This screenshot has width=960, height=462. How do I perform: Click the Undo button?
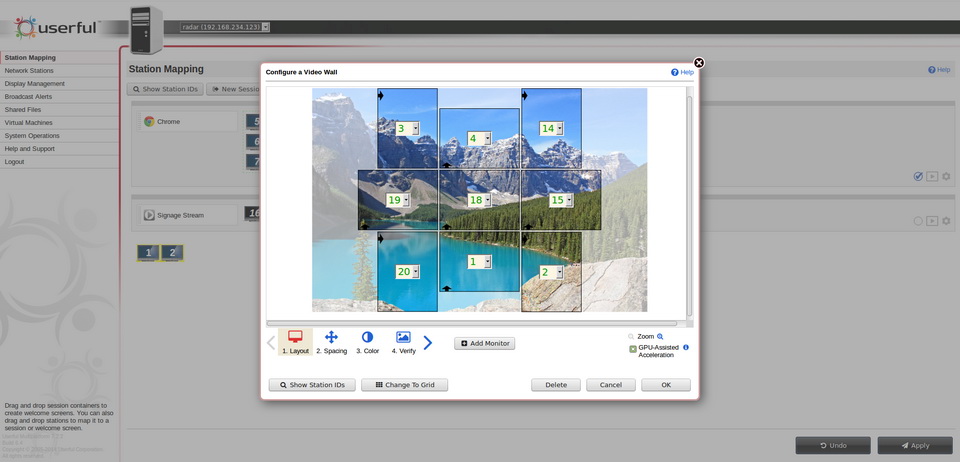[833, 445]
